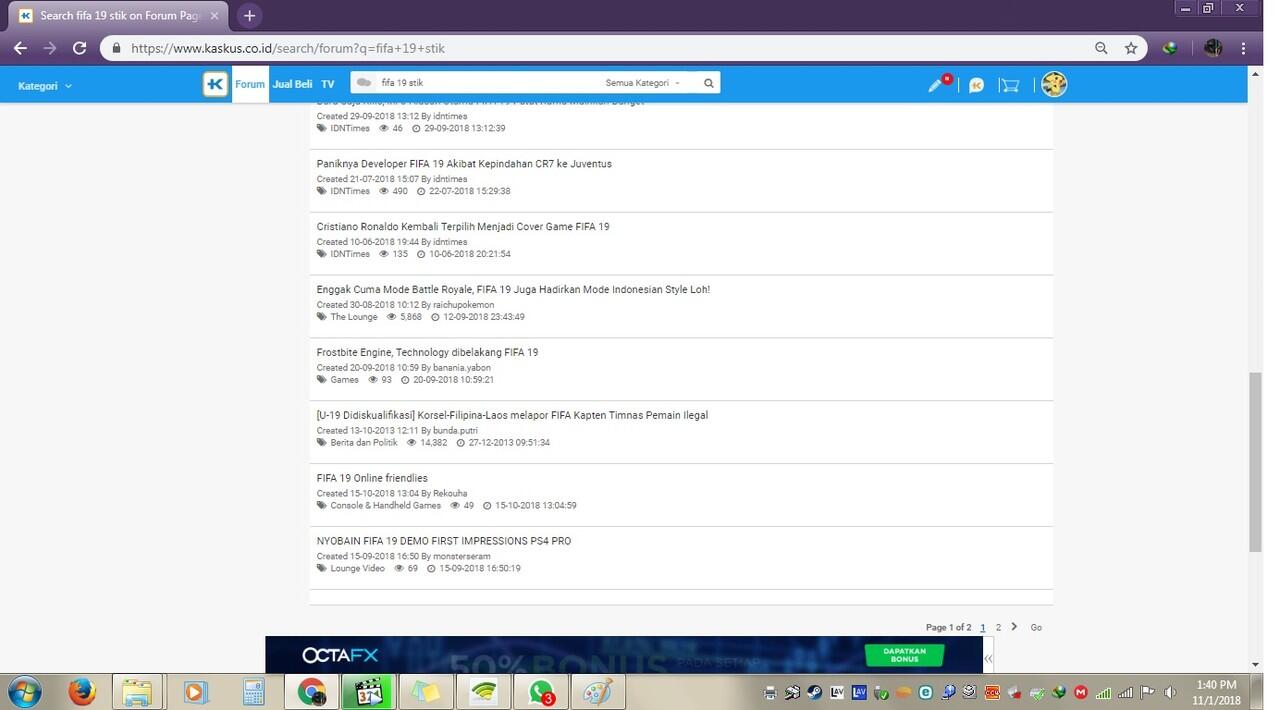The image size is (1280, 710).
Task: Click the browser forward arrow
Action: (50, 48)
